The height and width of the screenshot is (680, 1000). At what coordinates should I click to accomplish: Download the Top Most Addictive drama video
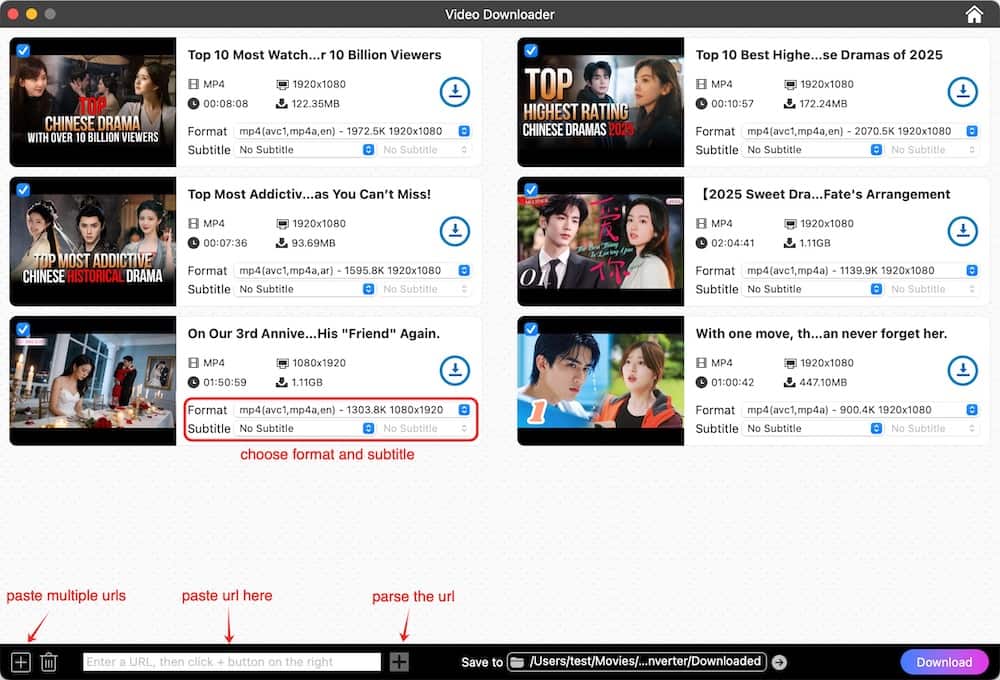[x=455, y=231]
